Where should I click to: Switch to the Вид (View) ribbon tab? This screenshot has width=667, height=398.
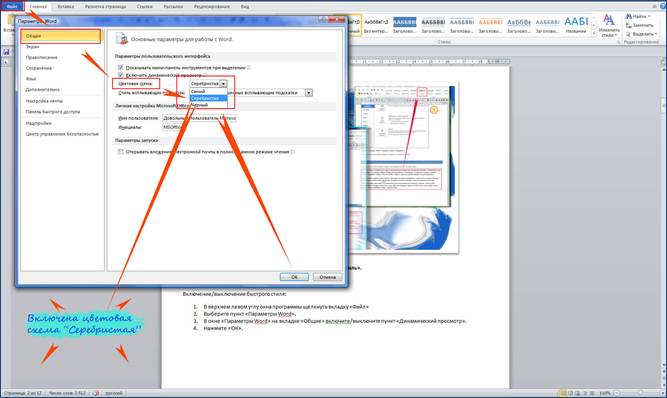(245, 6)
